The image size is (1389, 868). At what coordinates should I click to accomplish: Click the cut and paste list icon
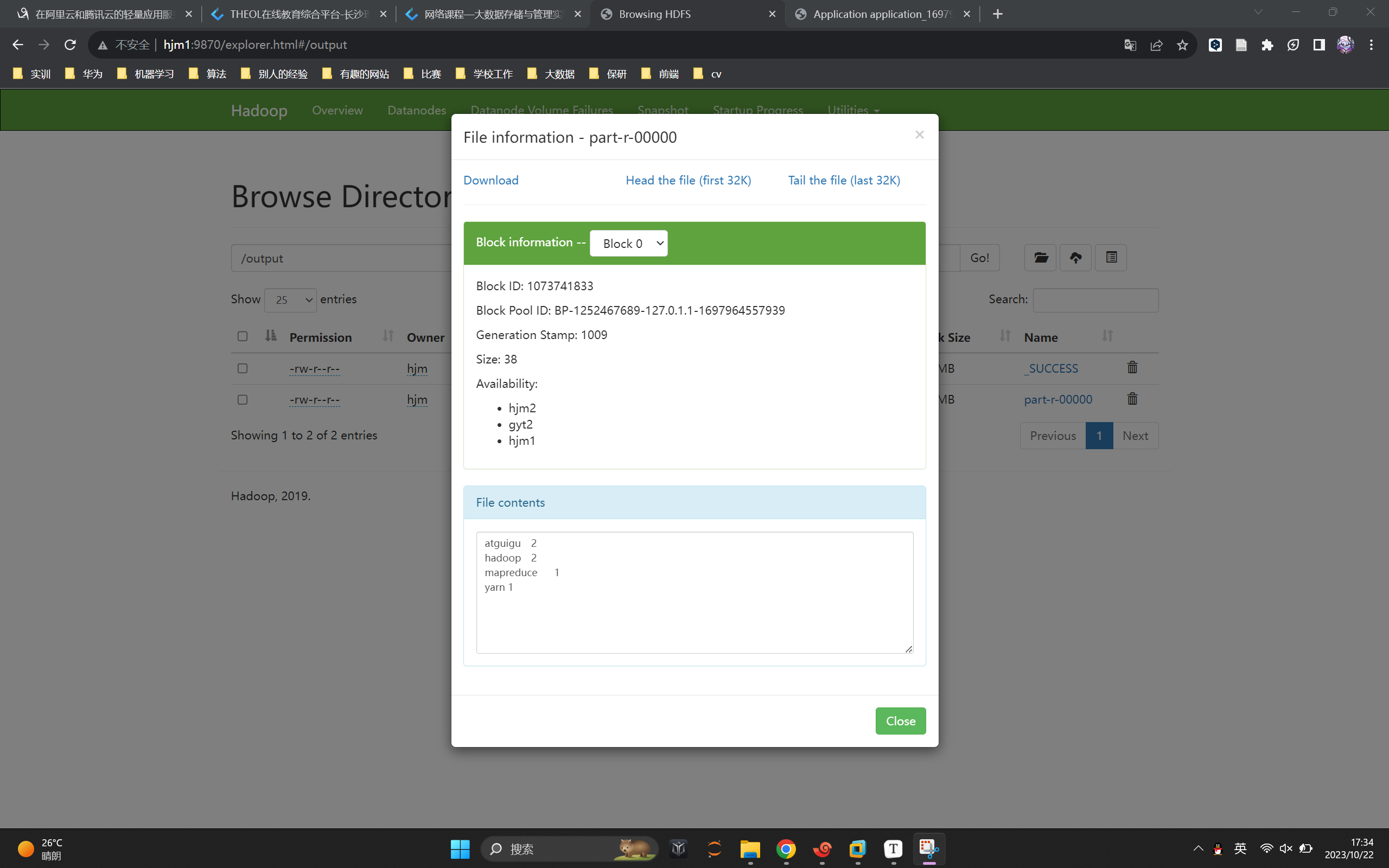click(1111, 258)
